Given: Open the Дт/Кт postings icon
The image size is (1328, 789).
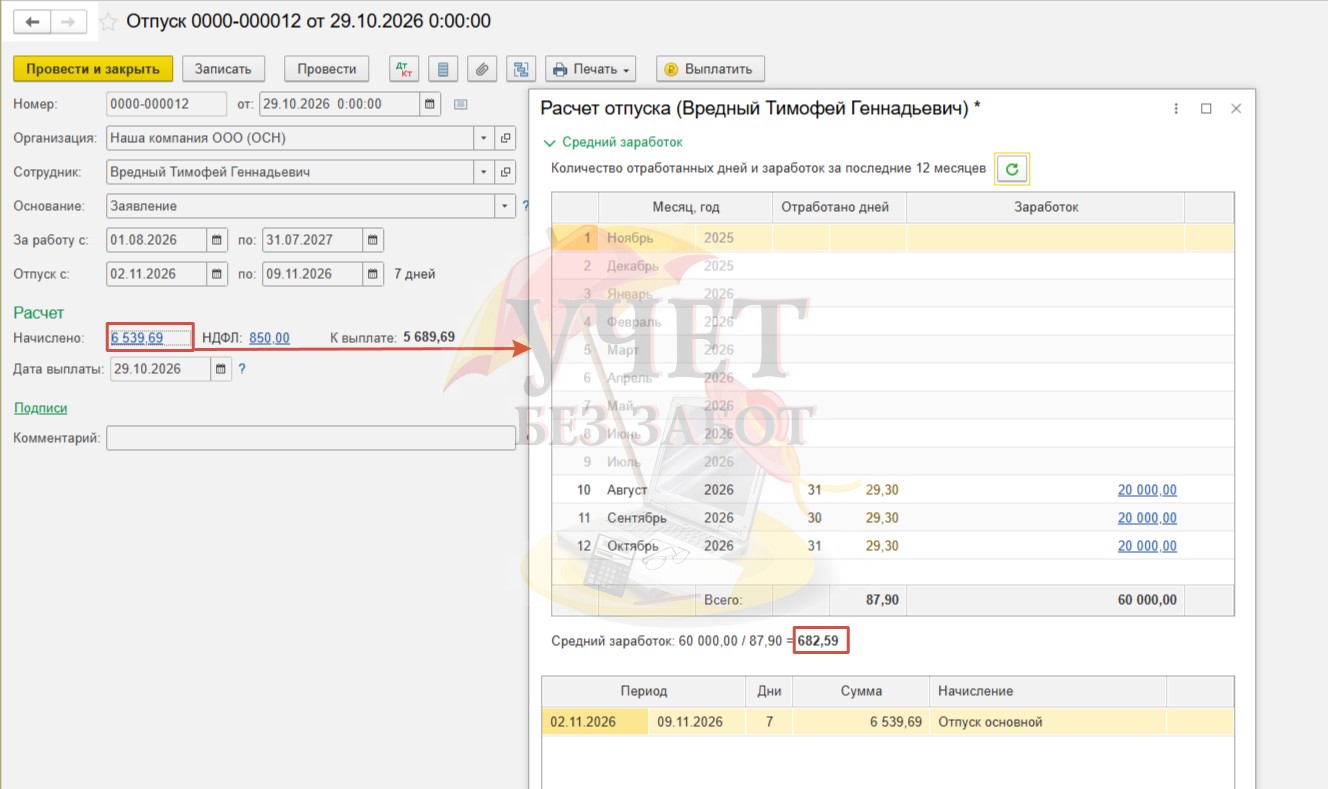Looking at the screenshot, I should point(404,69).
